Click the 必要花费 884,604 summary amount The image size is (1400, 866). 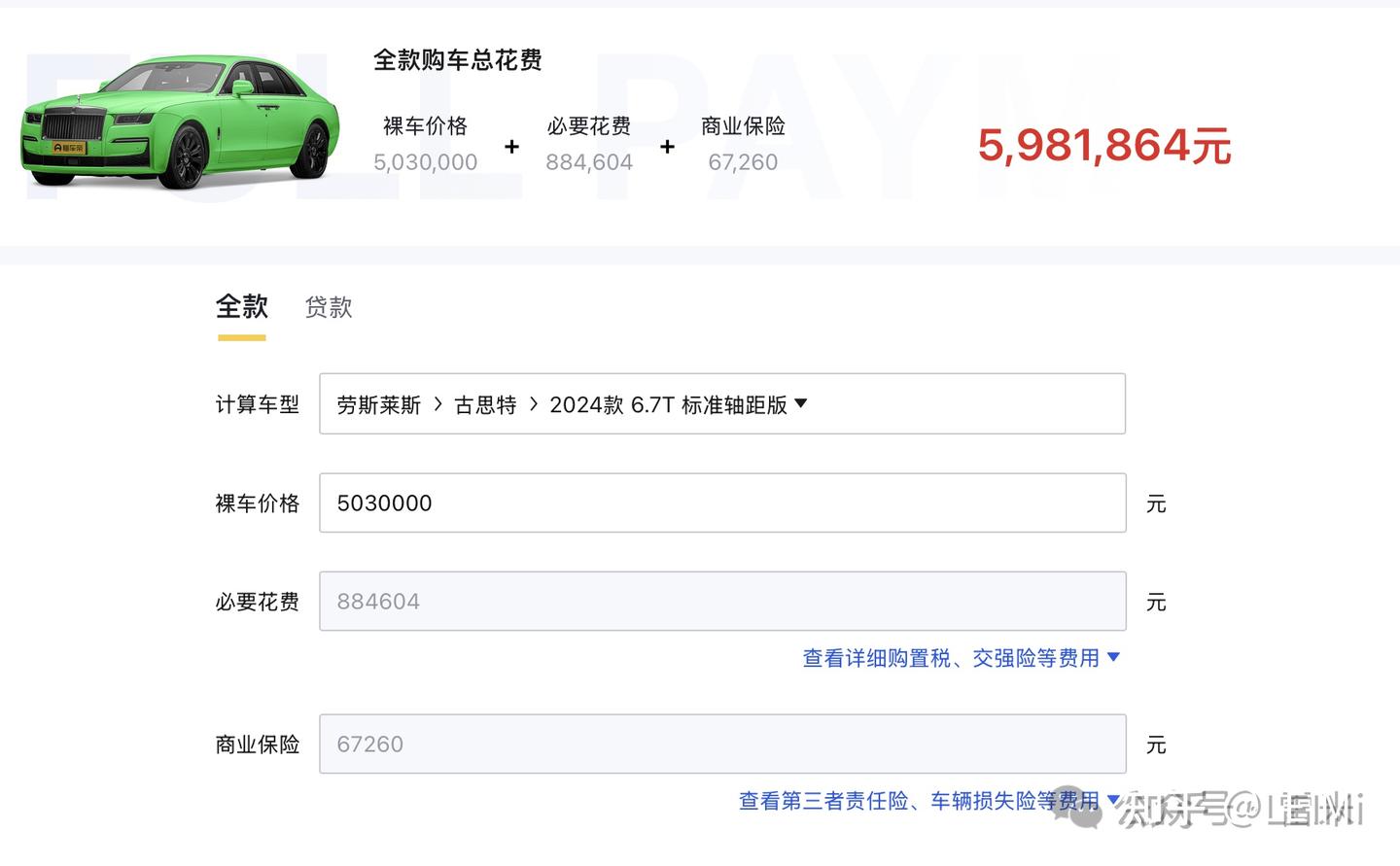point(589,161)
